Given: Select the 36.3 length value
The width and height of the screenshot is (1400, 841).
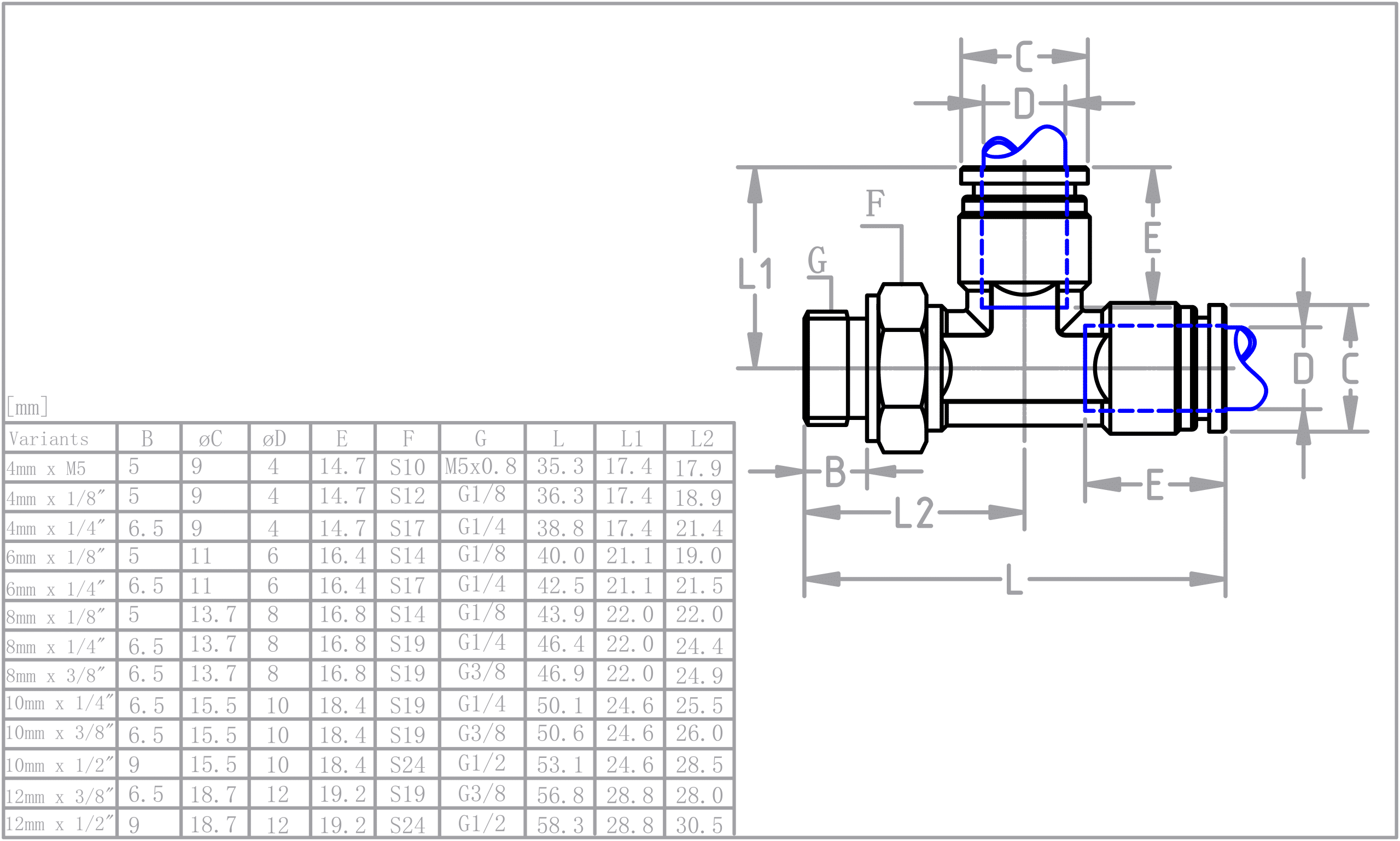Looking at the screenshot, I should (561, 496).
